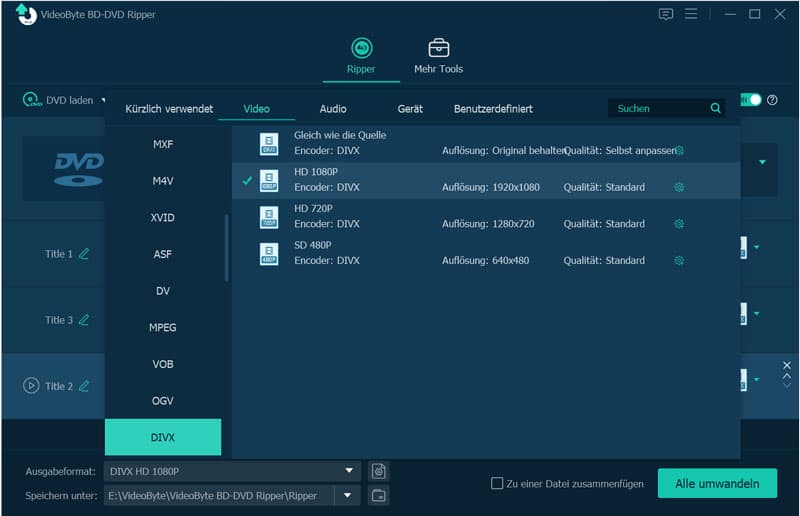Open settings gear for HD 720P preset
The image size is (800, 516).
click(679, 224)
